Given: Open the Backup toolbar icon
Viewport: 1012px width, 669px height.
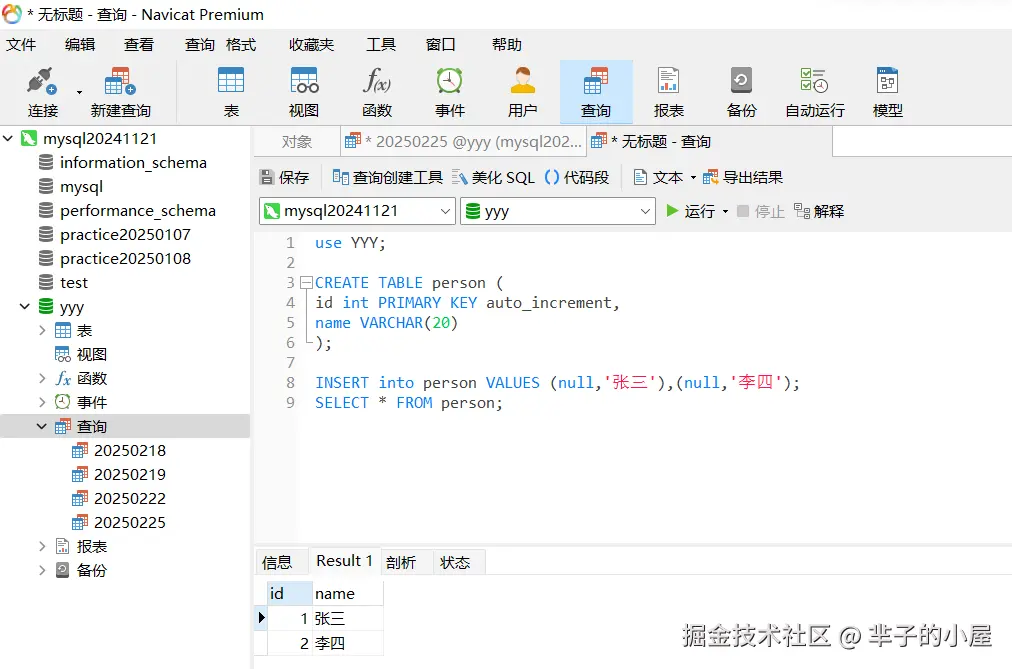Looking at the screenshot, I should click(741, 81).
